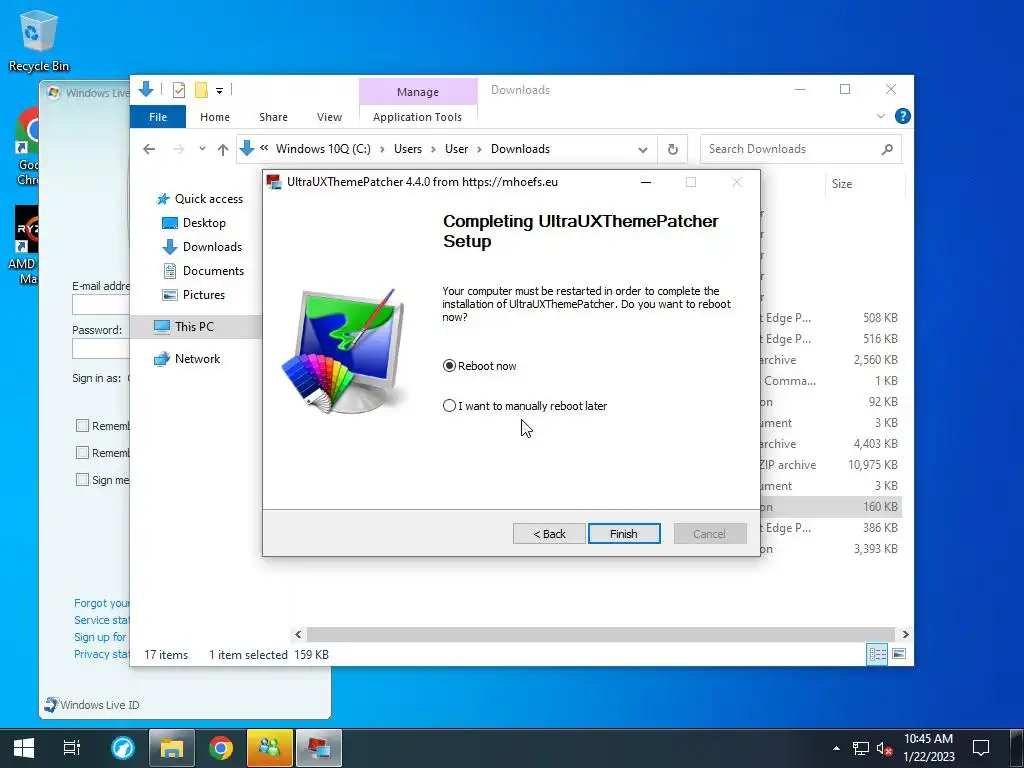The height and width of the screenshot is (768, 1024).
Task: Expand the address bar history dropdown
Action: (643, 150)
